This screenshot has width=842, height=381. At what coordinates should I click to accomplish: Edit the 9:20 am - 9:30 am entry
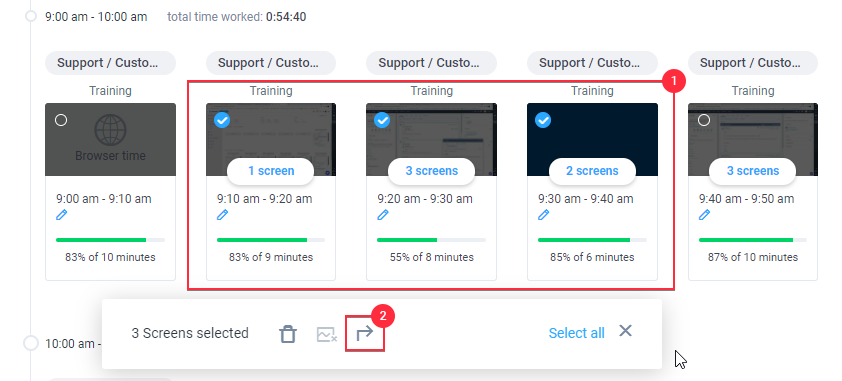pos(382,215)
